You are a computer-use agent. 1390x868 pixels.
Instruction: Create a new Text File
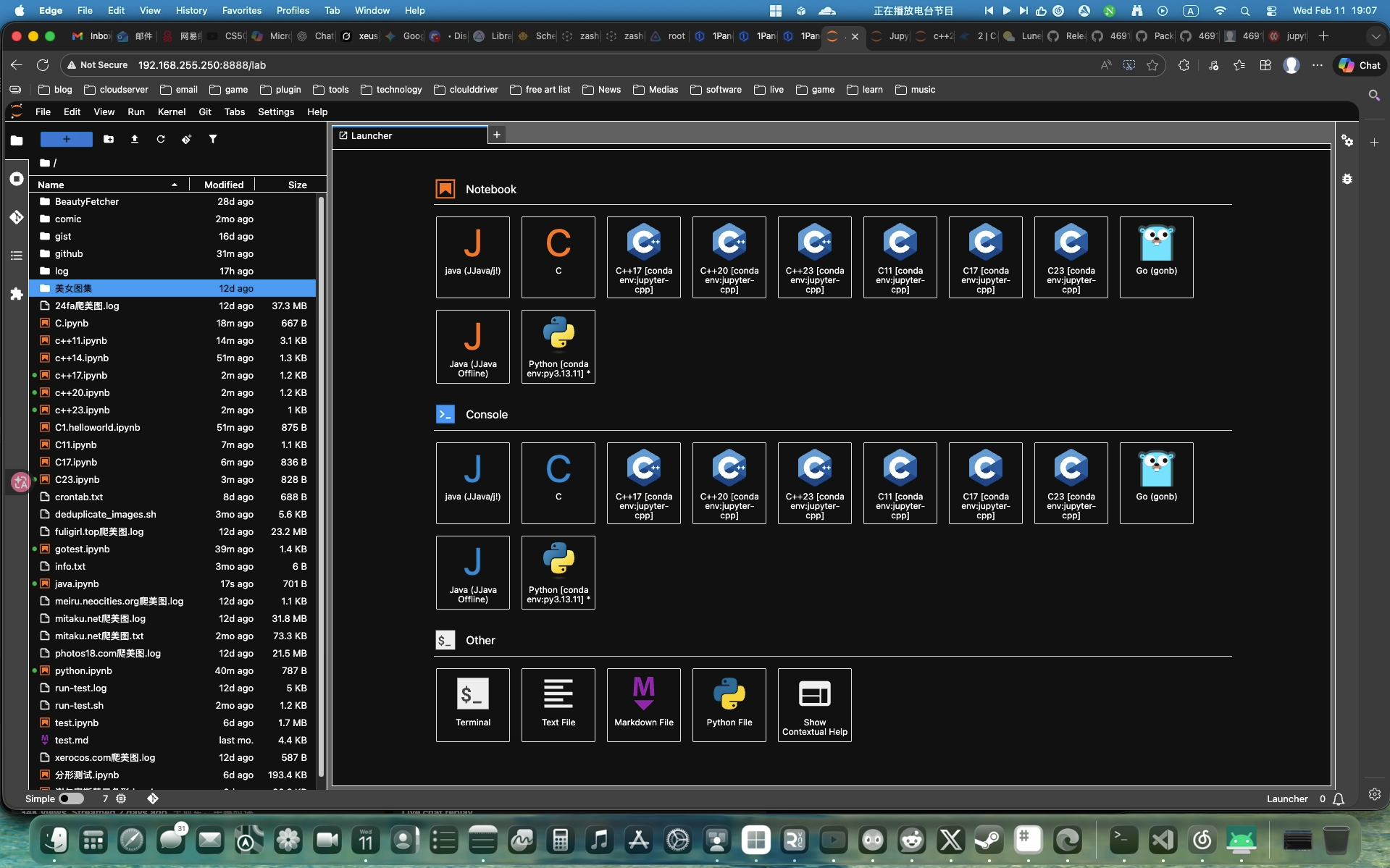(x=558, y=705)
